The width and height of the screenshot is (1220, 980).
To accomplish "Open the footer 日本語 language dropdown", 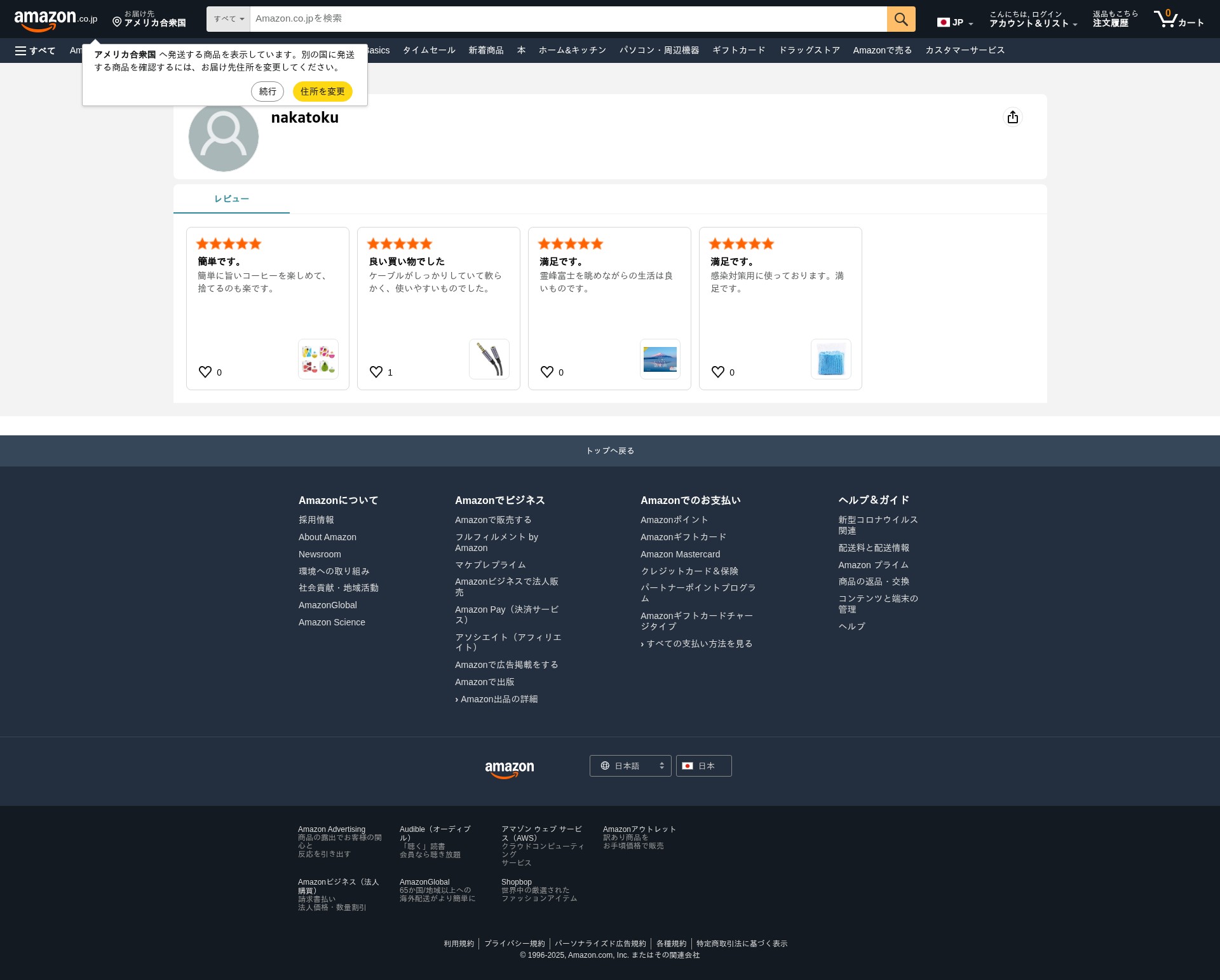I will point(630,766).
